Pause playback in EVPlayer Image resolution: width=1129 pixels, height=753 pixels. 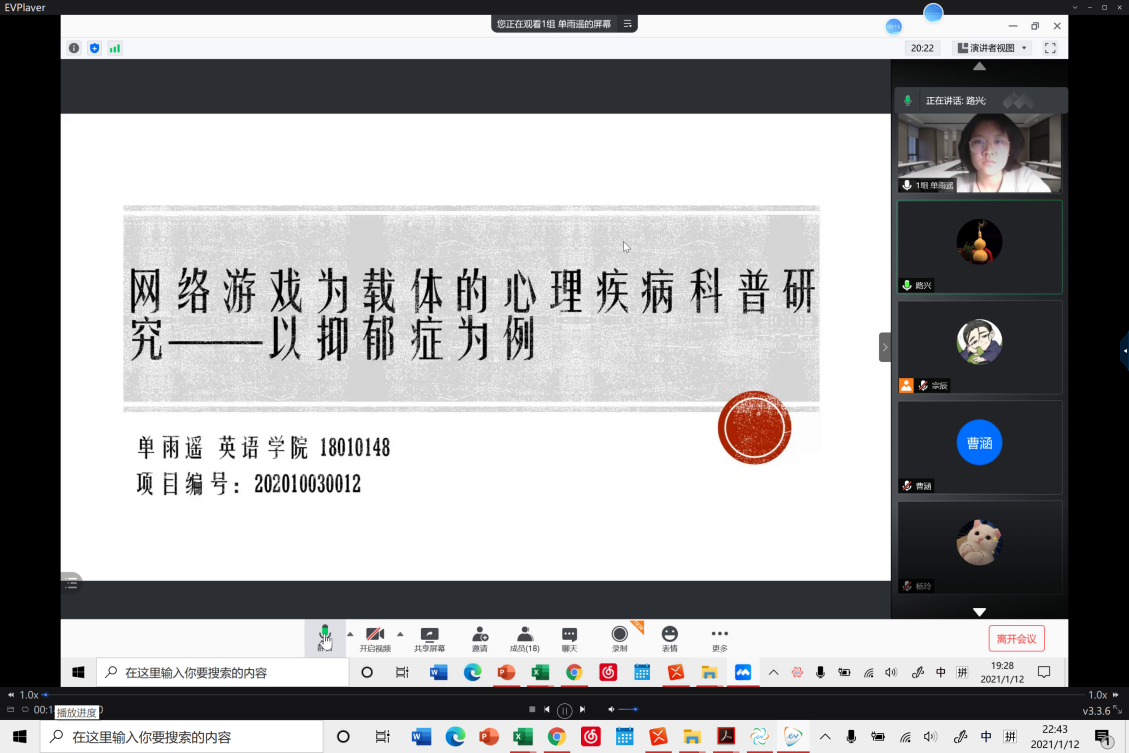(564, 710)
